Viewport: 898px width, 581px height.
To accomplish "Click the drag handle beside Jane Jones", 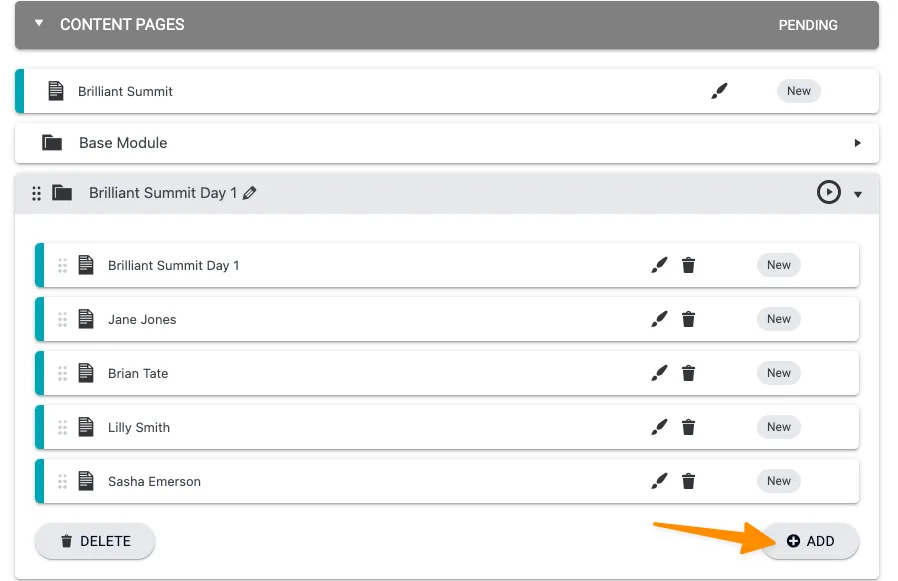I will coord(62,319).
